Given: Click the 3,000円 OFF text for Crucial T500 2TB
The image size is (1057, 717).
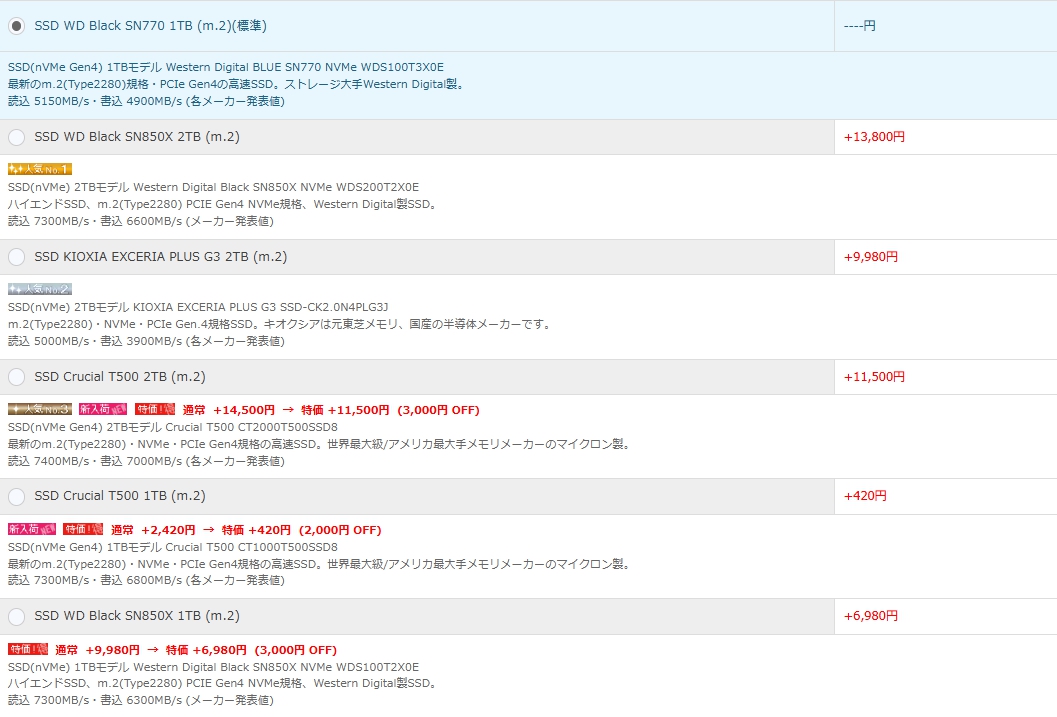Looking at the screenshot, I should 439,410.
